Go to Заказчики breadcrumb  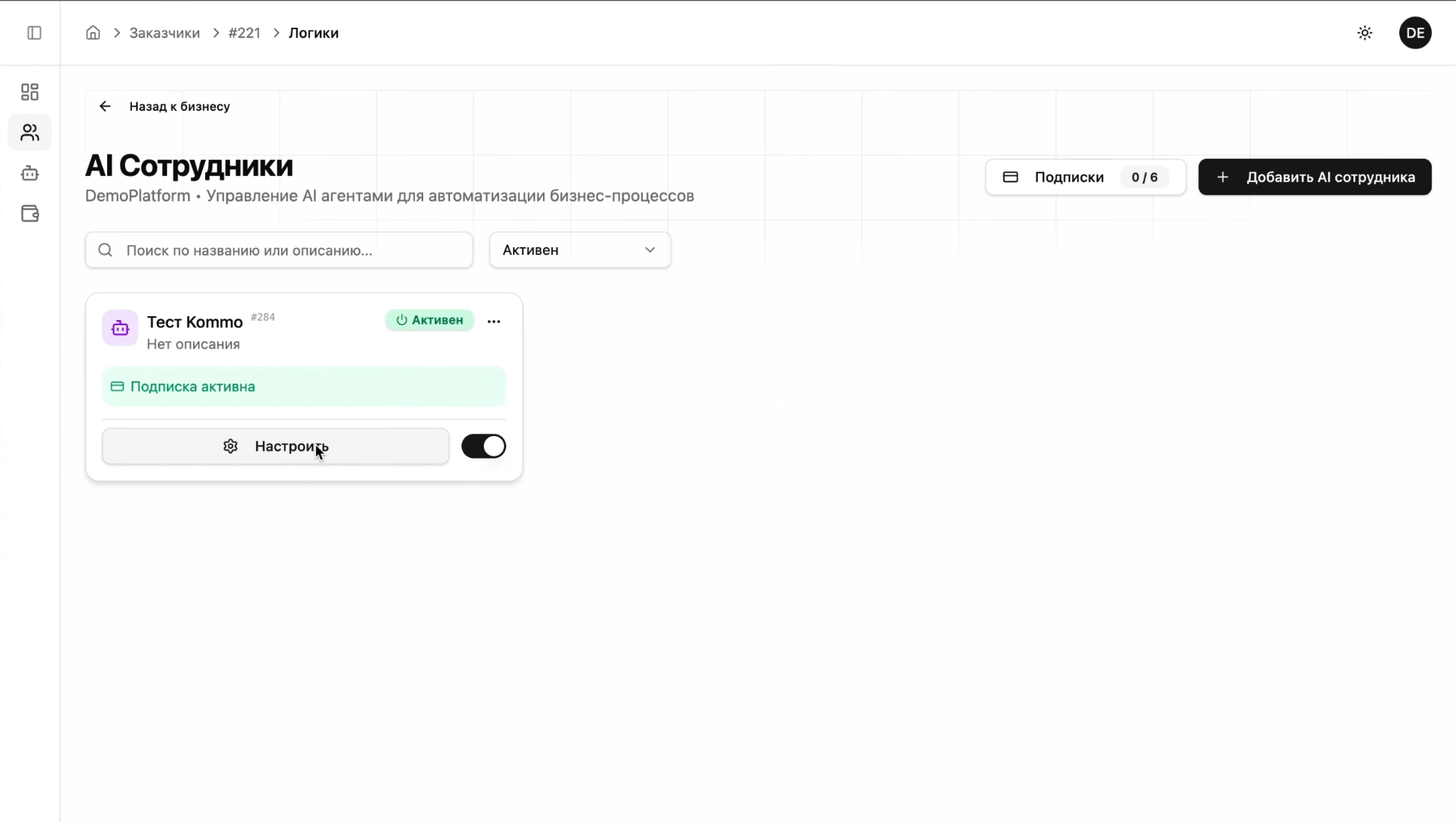[164, 33]
